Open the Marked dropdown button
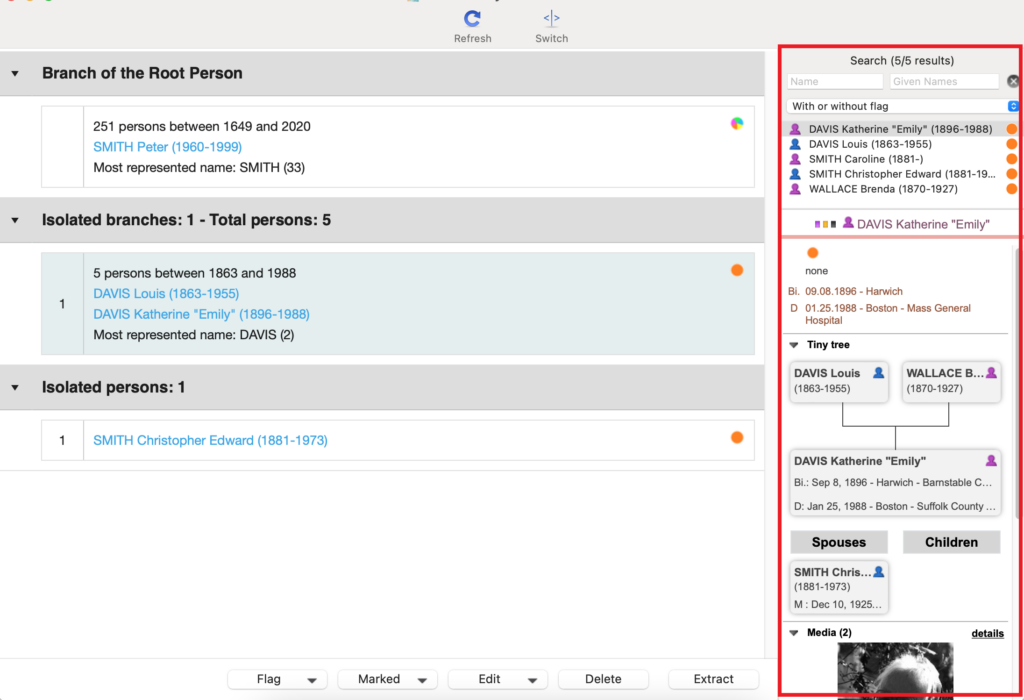The image size is (1024, 700). [387, 679]
